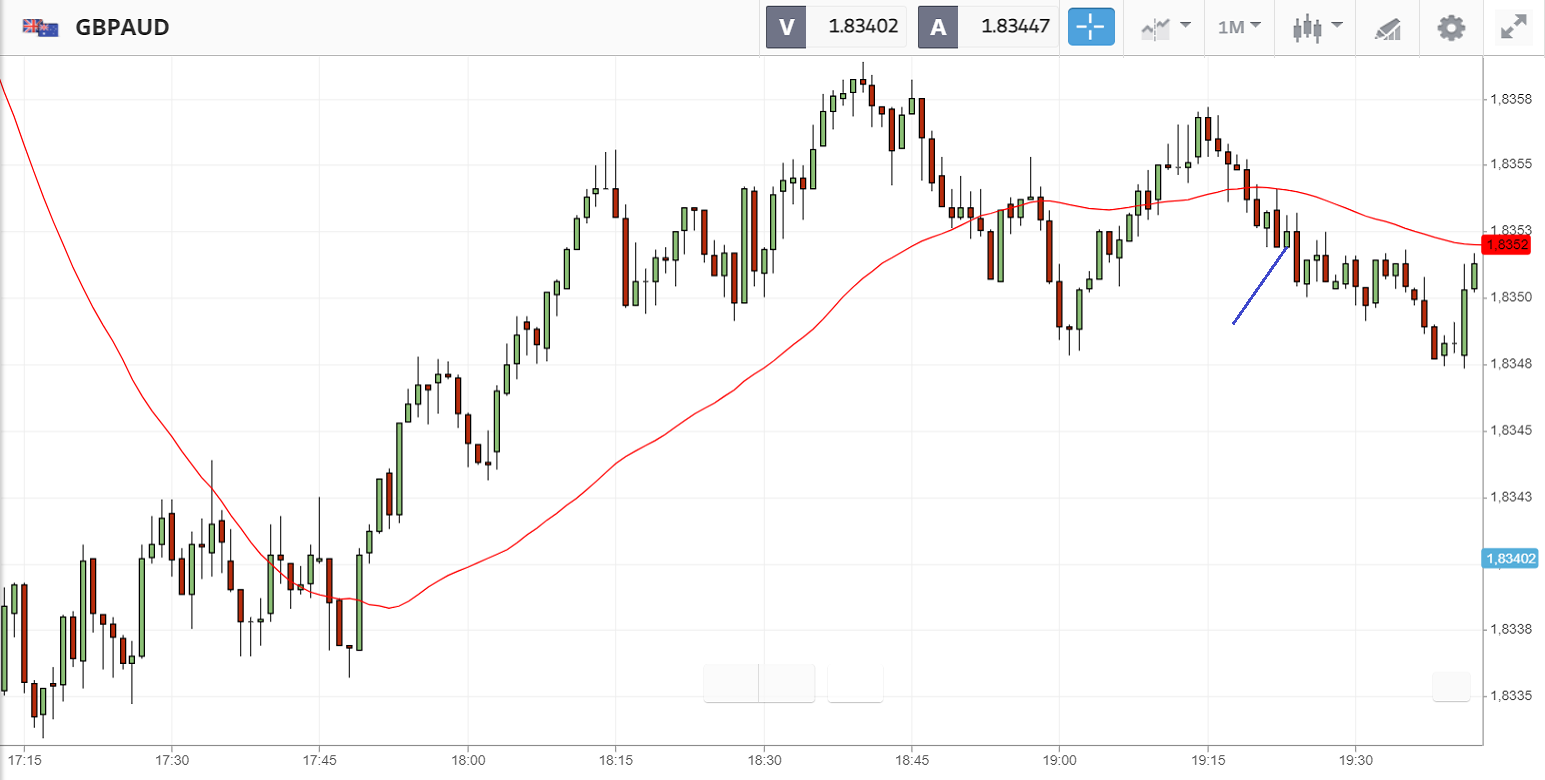Click the red 1,8352 moving average price tag
Viewport: 1545px width, 780px height.
1507,244
